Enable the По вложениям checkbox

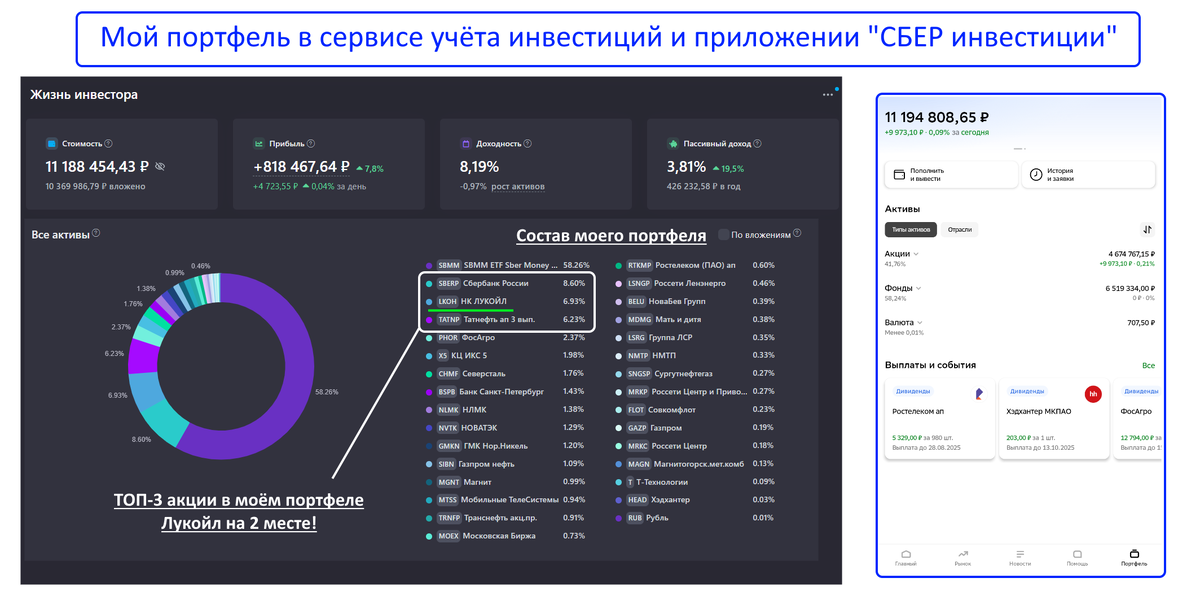(724, 235)
